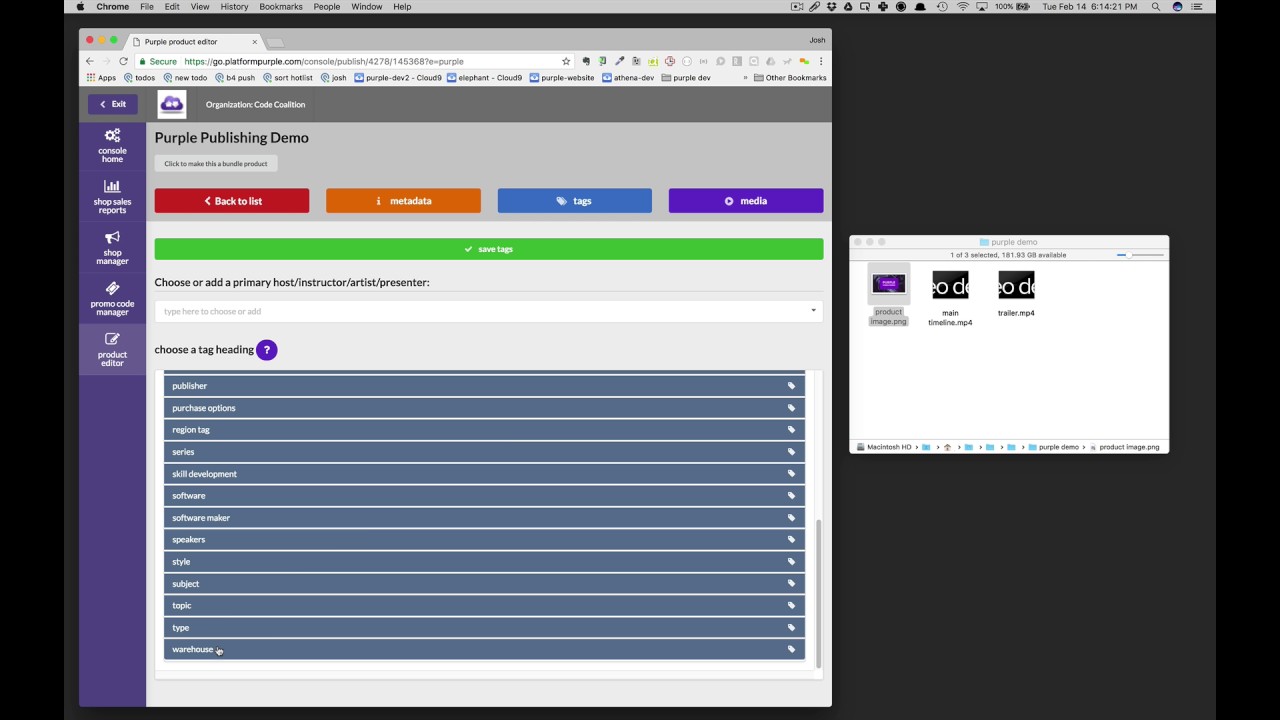Open Spotlight search in menu bar
The height and width of the screenshot is (720, 1280).
pos(1156,6)
